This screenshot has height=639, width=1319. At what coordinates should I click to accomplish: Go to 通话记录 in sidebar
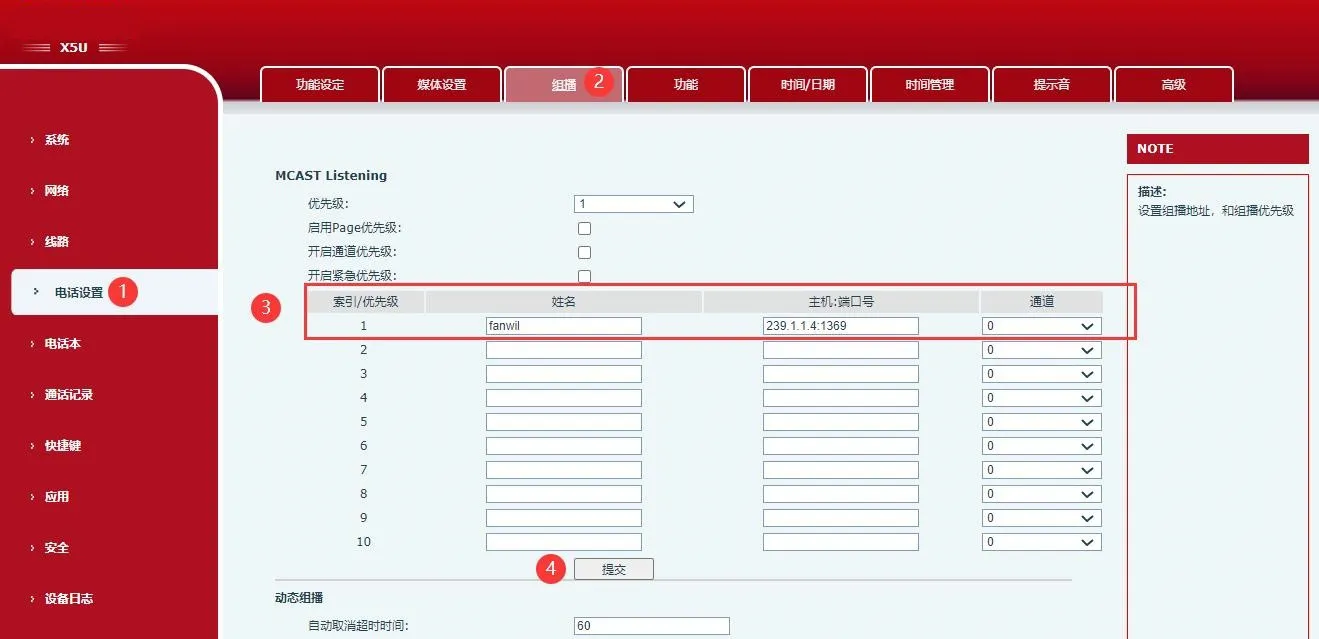[x=68, y=395]
